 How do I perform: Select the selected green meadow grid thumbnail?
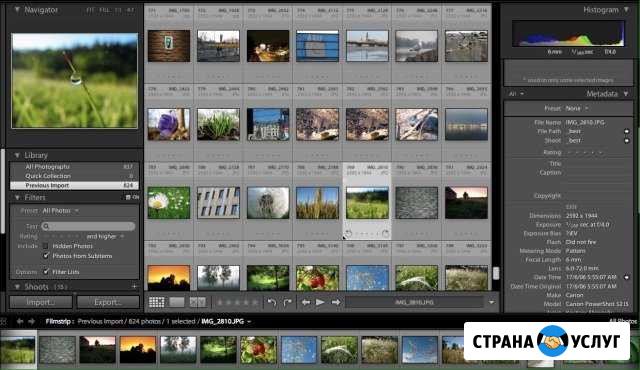point(367,203)
